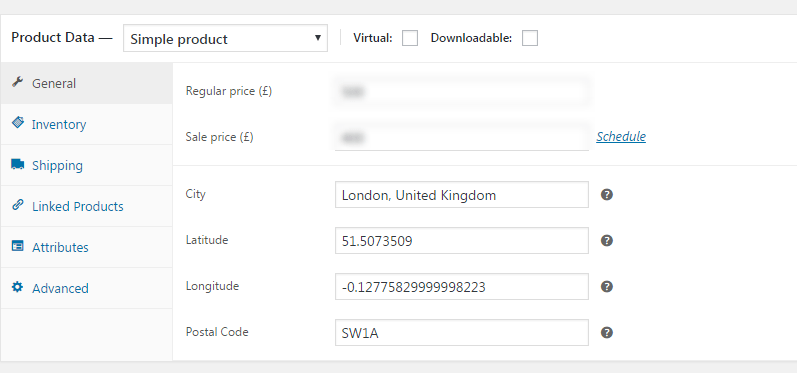Image resolution: width=797 pixels, height=373 pixels.
Task: Click help icon beside Latitude field
Action: pyautogui.click(x=606, y=240)
